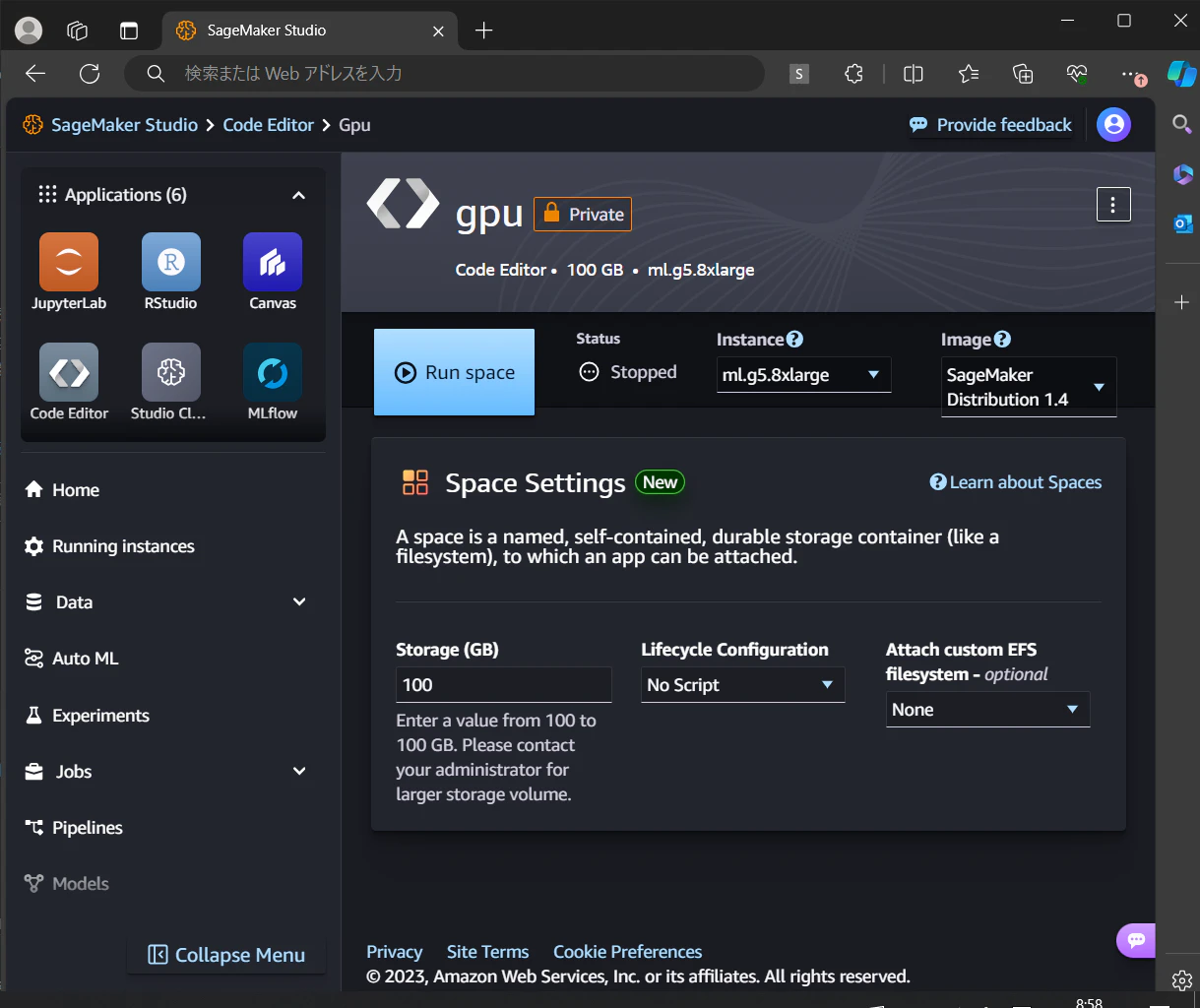Open the Privacy footer link
1200x1008 pixels.
tap(394, 952)
